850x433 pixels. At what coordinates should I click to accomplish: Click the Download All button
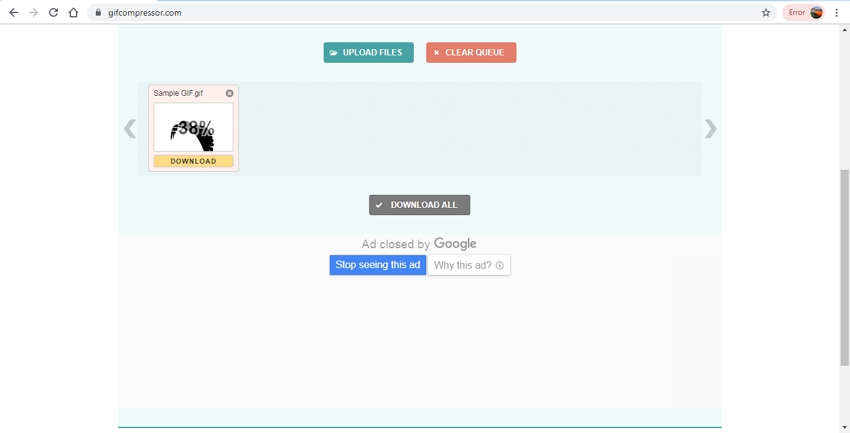pyautogui.click(x=419, y=205)
